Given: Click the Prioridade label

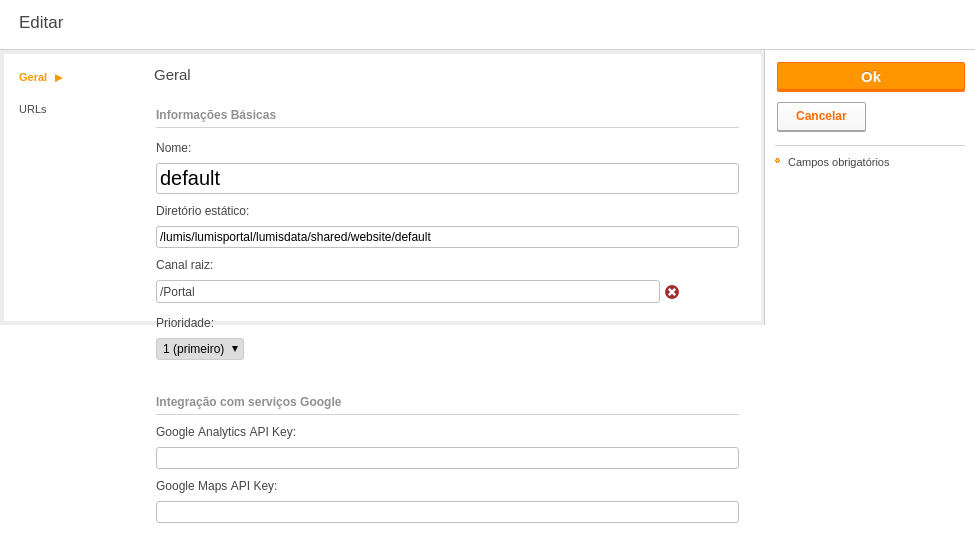Looking at the screenshot, I should tap(185, 323).
